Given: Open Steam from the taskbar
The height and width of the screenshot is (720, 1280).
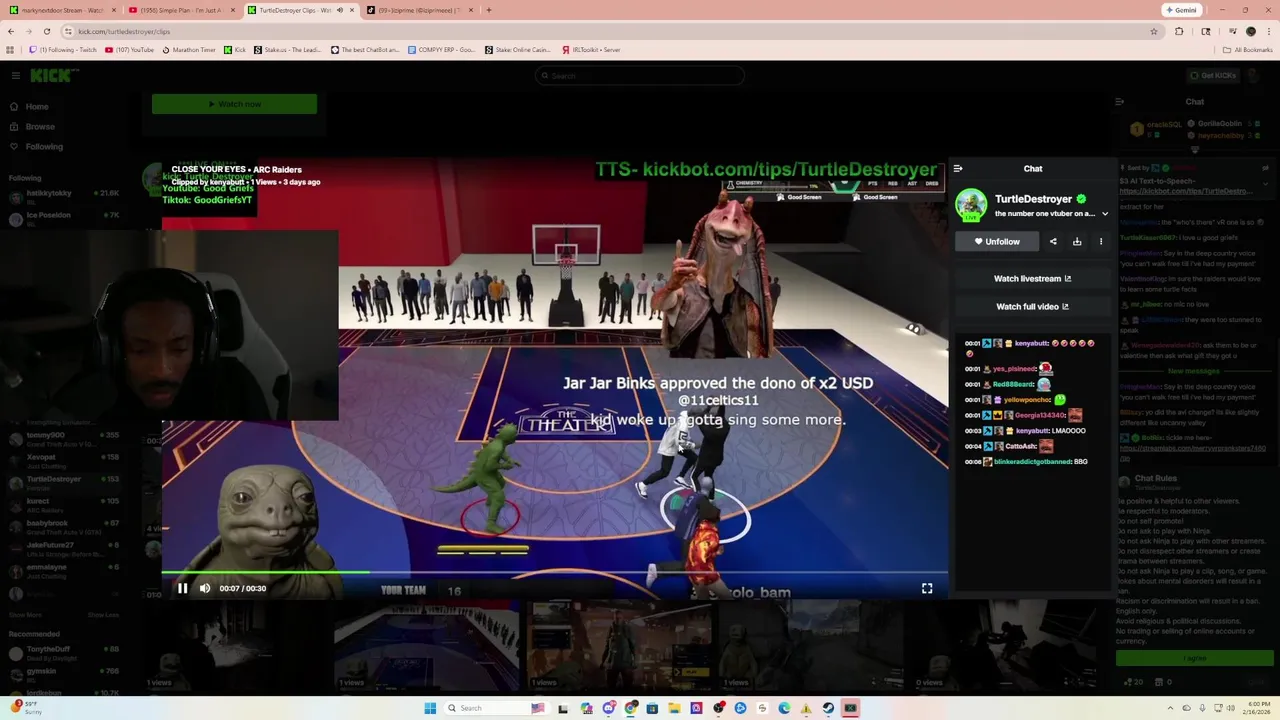Looking at the screenshot, I should click(828, 708).
